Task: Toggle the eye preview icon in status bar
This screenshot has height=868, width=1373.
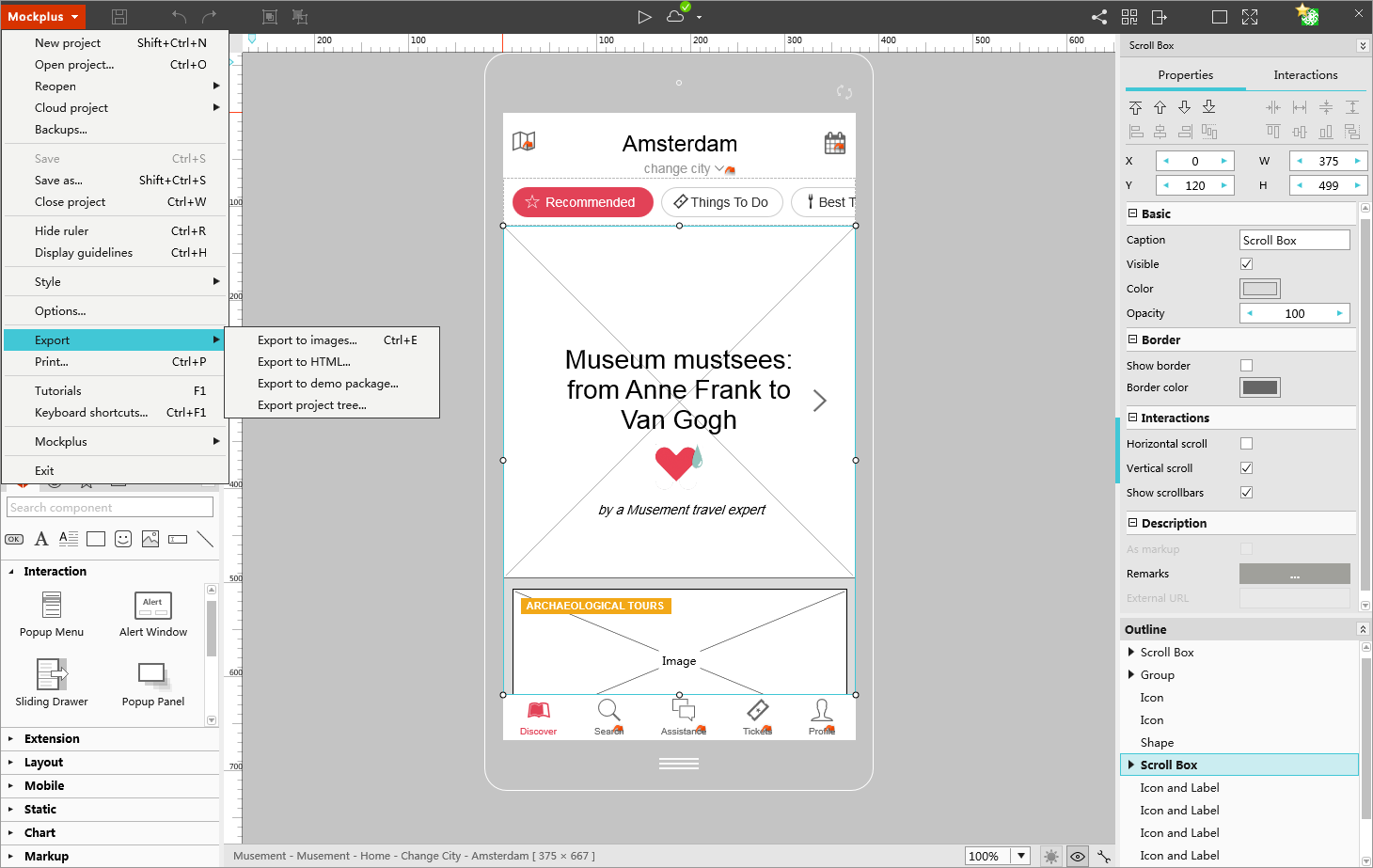Action: (1078, 856)
